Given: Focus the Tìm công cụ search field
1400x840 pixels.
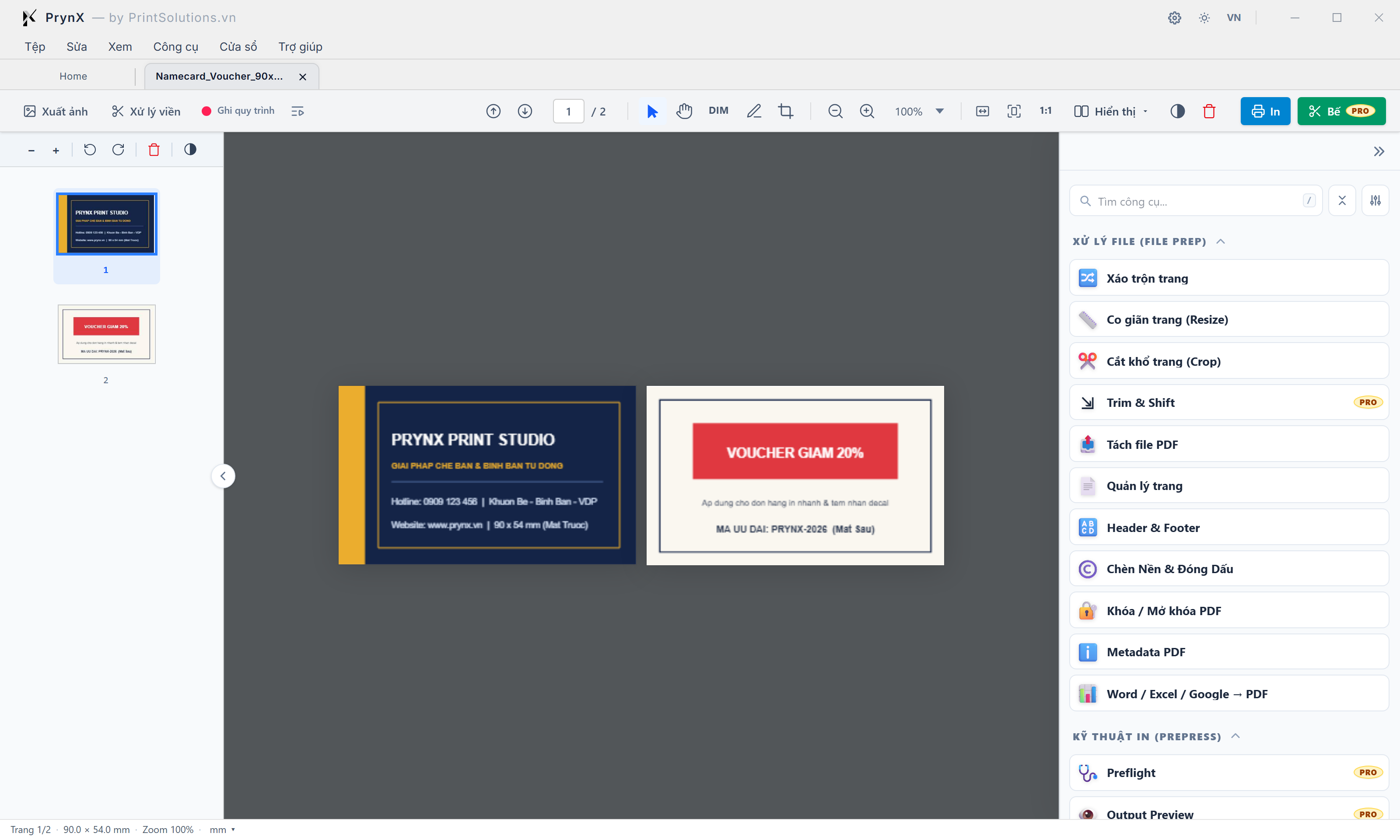Looking at the screenshot, I should [x=1195, y=202].
